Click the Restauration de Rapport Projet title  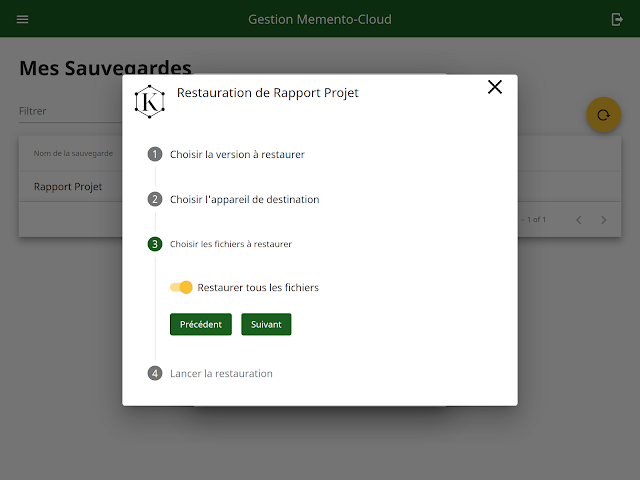267,93
